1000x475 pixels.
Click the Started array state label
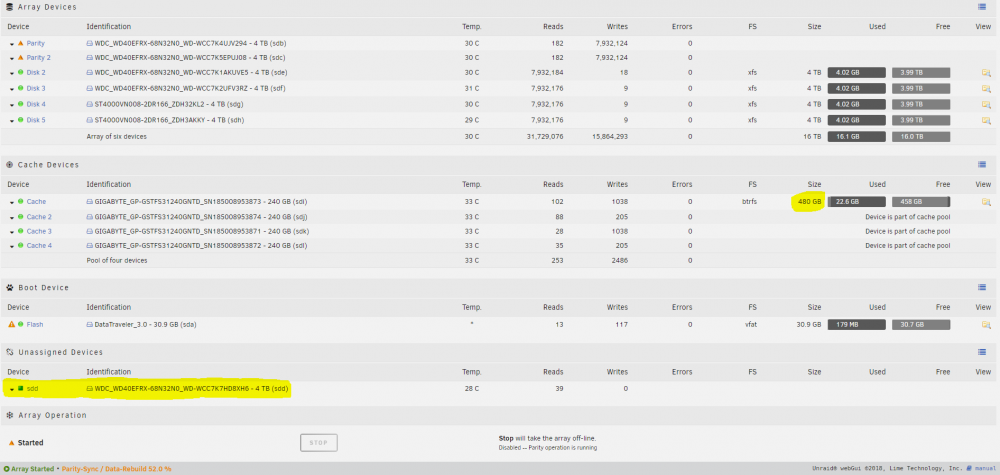31,442
